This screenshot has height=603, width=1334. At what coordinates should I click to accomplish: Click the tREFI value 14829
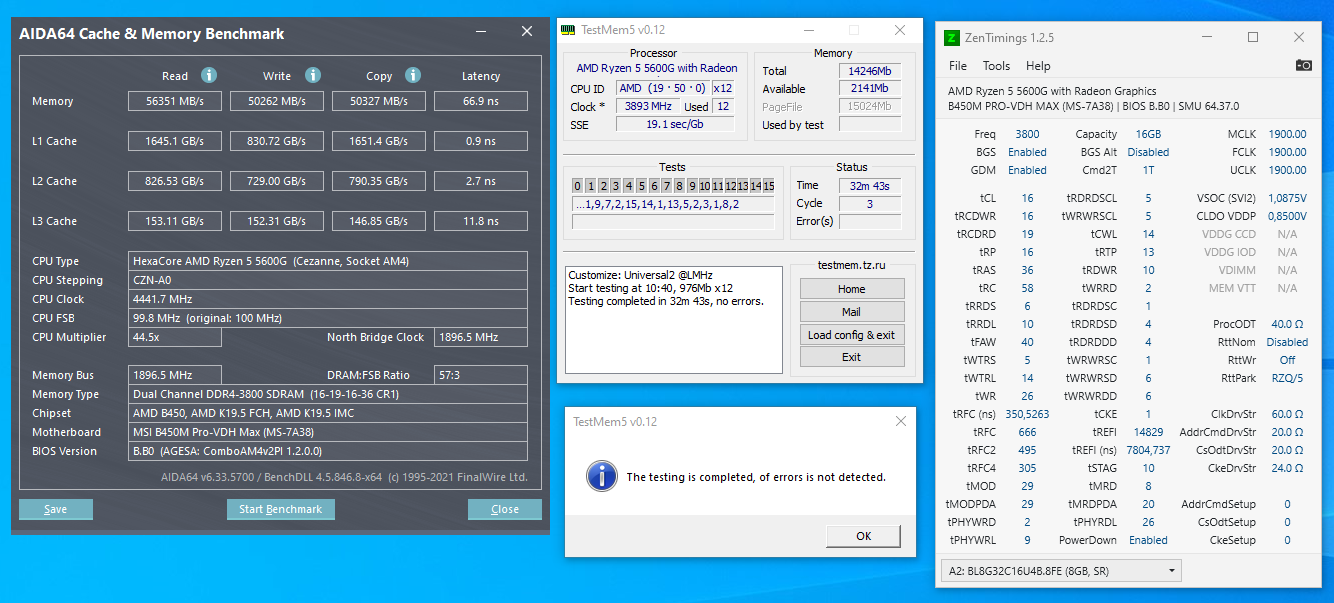point(1148,432)
